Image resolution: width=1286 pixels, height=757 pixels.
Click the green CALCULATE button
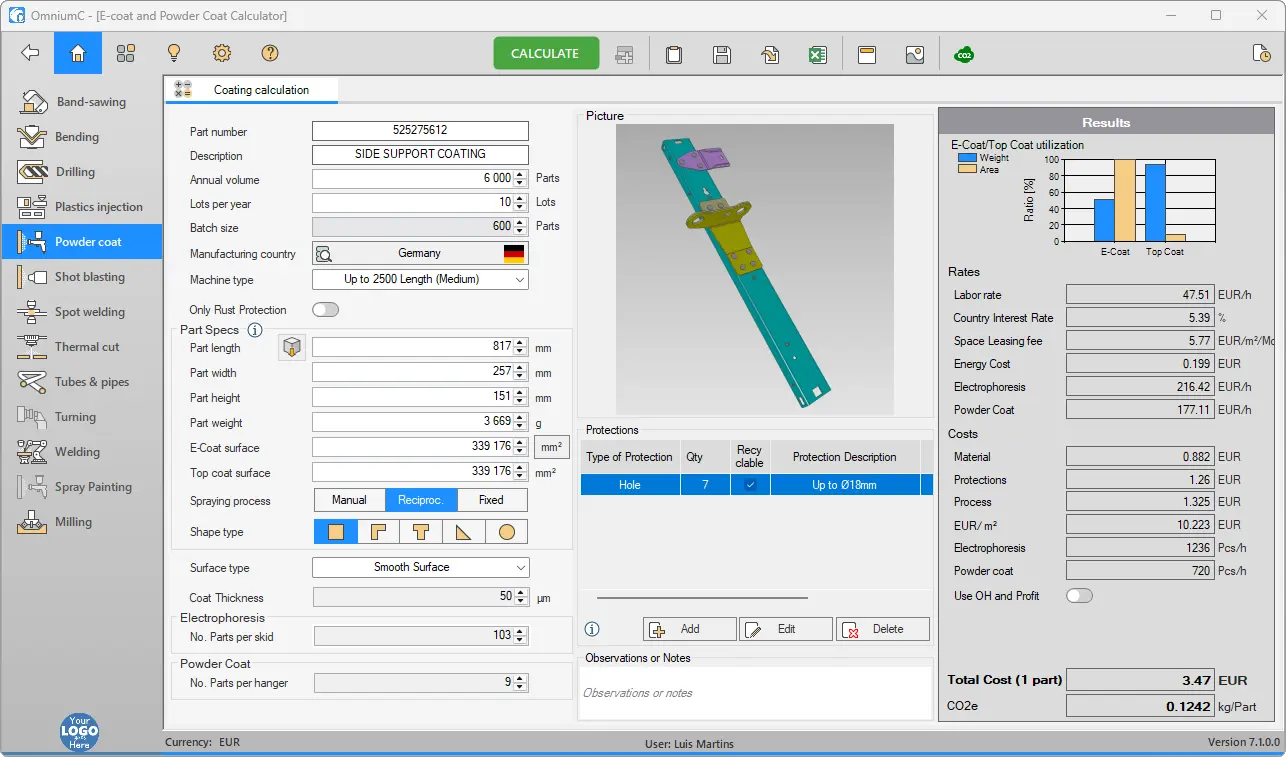pyautogui.click(x=546, y=54)
